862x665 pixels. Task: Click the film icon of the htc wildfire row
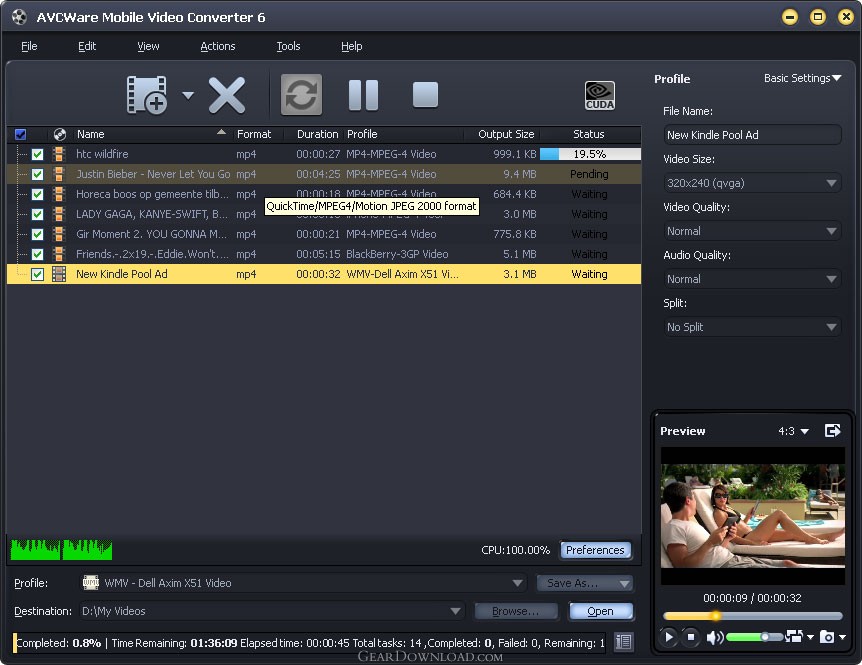(59, 154)
